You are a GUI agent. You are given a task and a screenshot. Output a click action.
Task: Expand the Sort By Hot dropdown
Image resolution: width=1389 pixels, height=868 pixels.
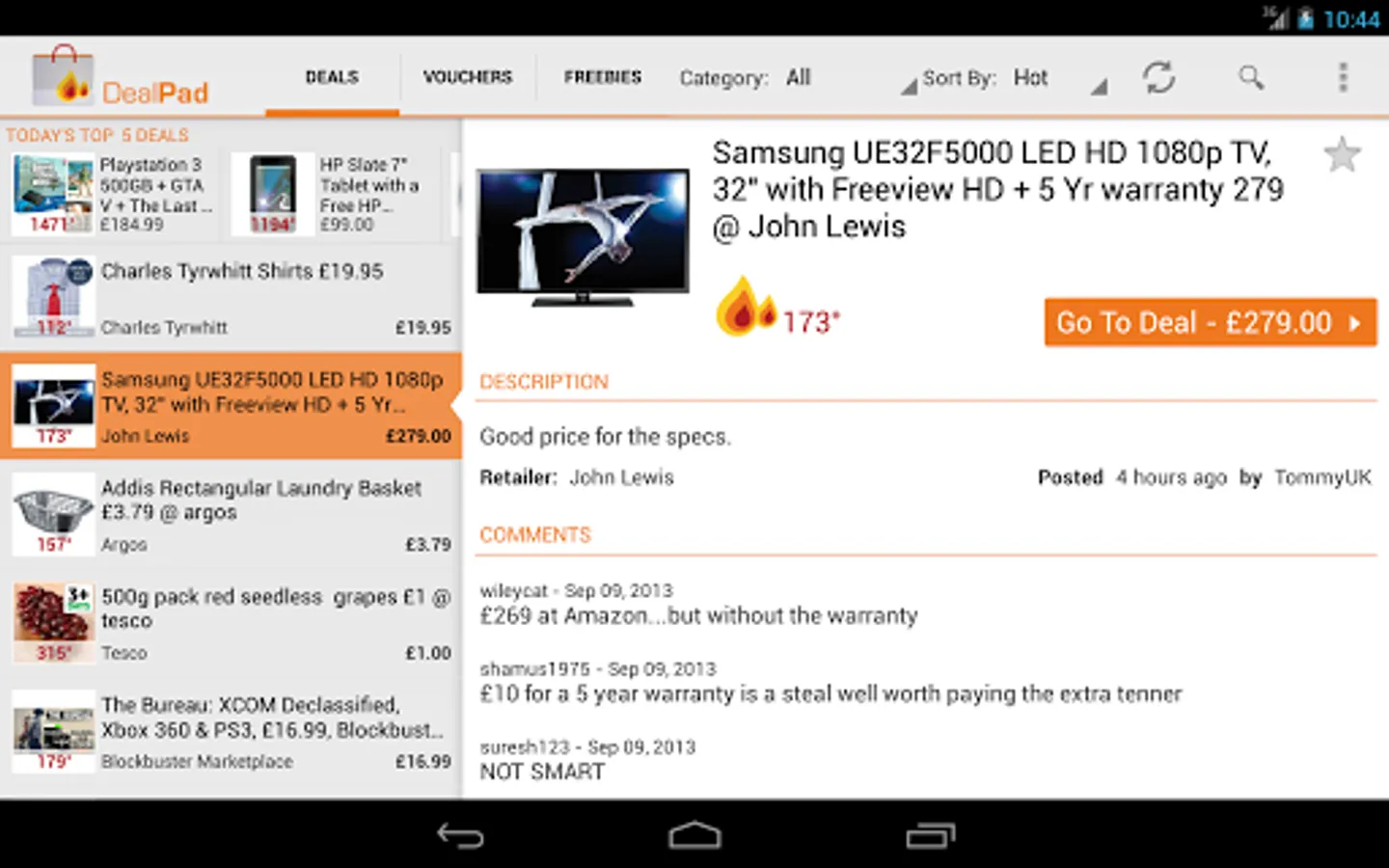[x=1013, y=78]
